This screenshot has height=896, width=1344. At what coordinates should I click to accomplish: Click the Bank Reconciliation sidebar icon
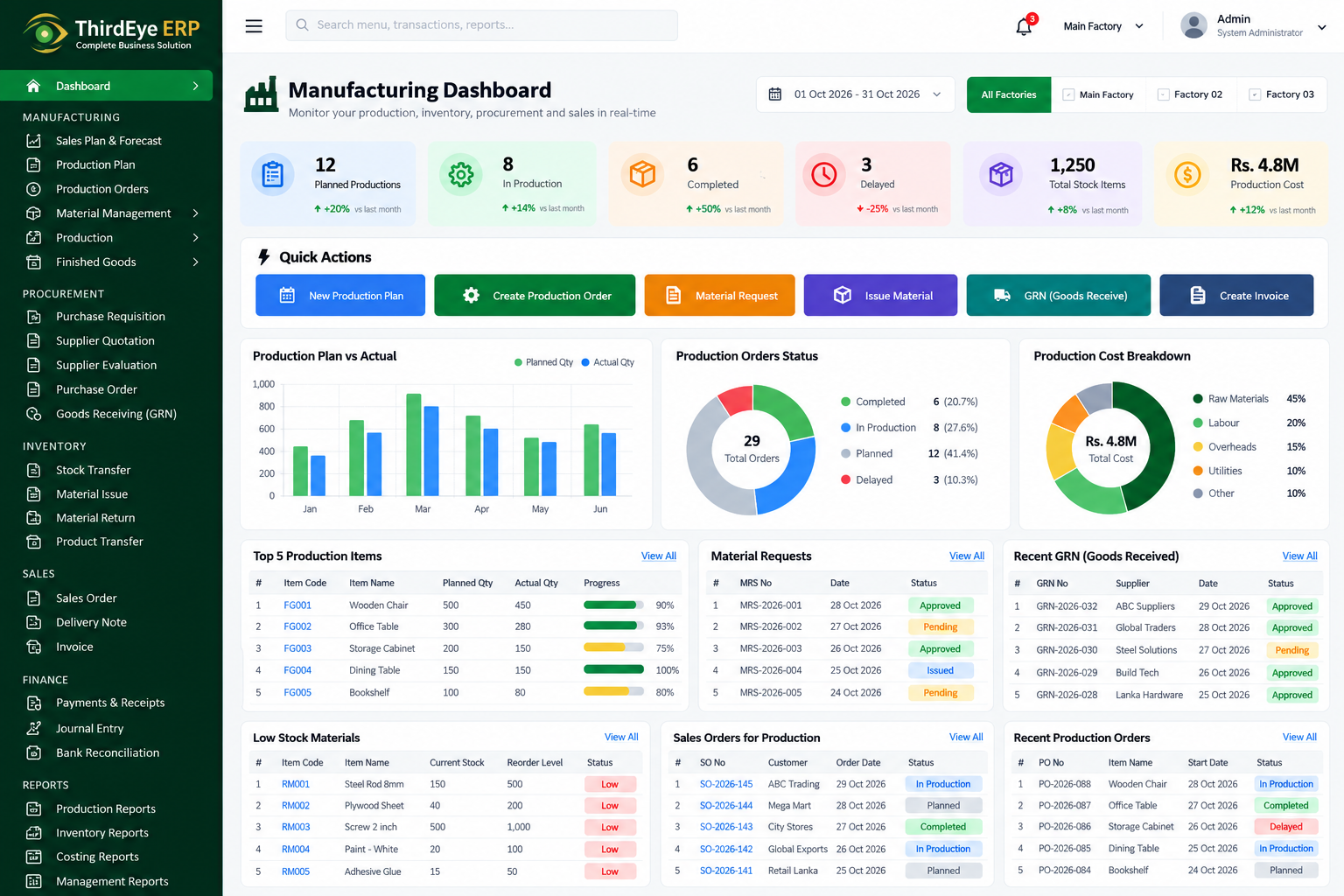point(34,752)
